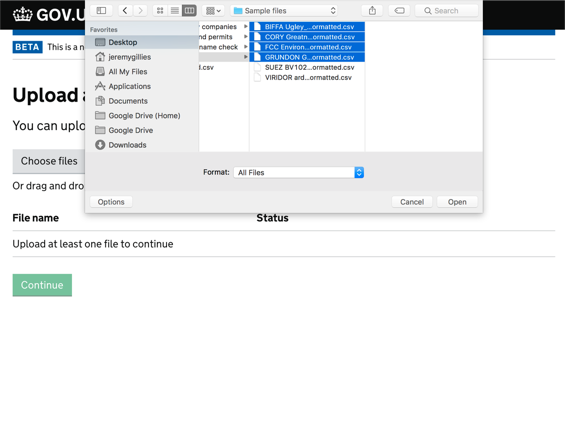Open the Sample files folder path dropdown
This screenshot has width=565, height=434.
284,10
